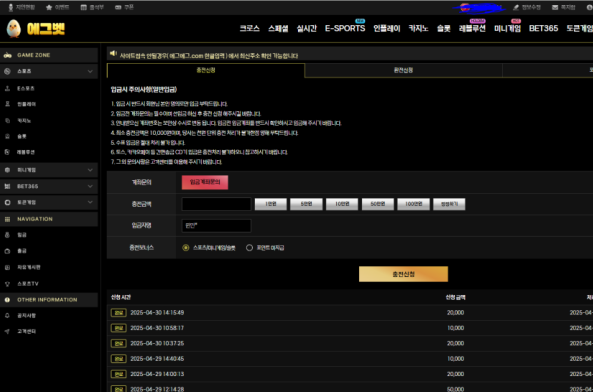Click the egg logo in header
Image resolution: width=593 pixels, height=392 pixels.
point(14,29)
